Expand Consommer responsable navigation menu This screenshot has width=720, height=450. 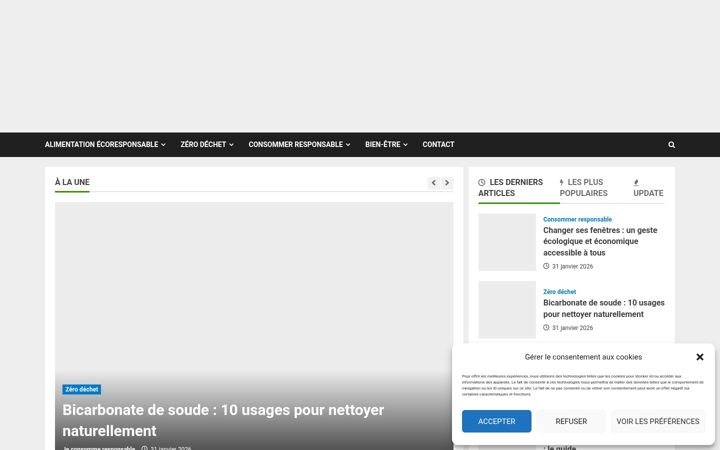pos(299,145)
